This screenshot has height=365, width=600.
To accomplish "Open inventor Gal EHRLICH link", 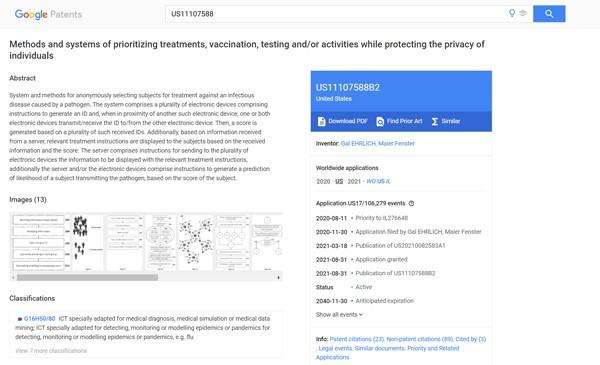I will coord(358,143).
